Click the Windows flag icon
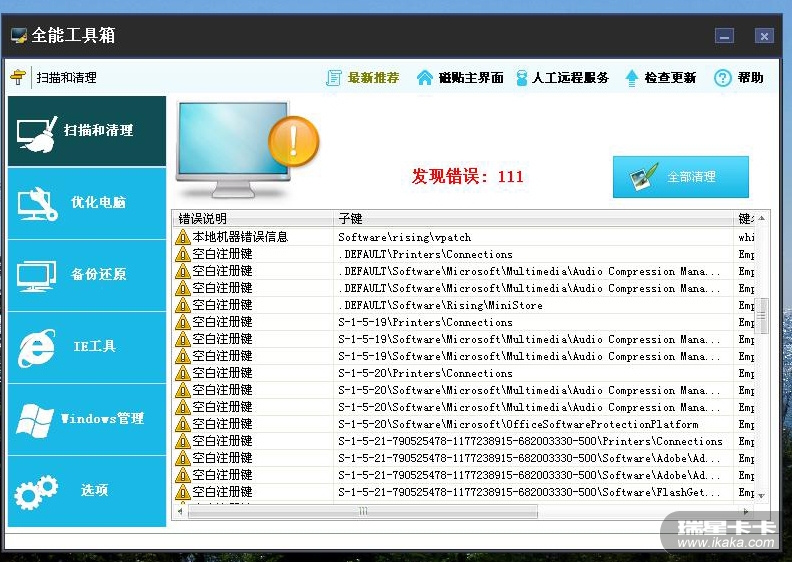 (x=34, y=420)
